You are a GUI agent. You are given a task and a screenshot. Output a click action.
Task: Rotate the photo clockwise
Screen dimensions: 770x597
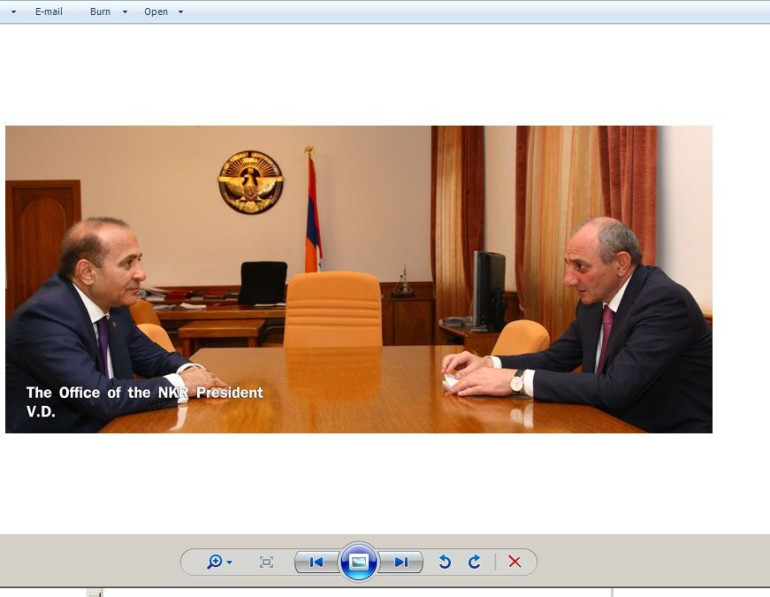[x=474, y=562]
